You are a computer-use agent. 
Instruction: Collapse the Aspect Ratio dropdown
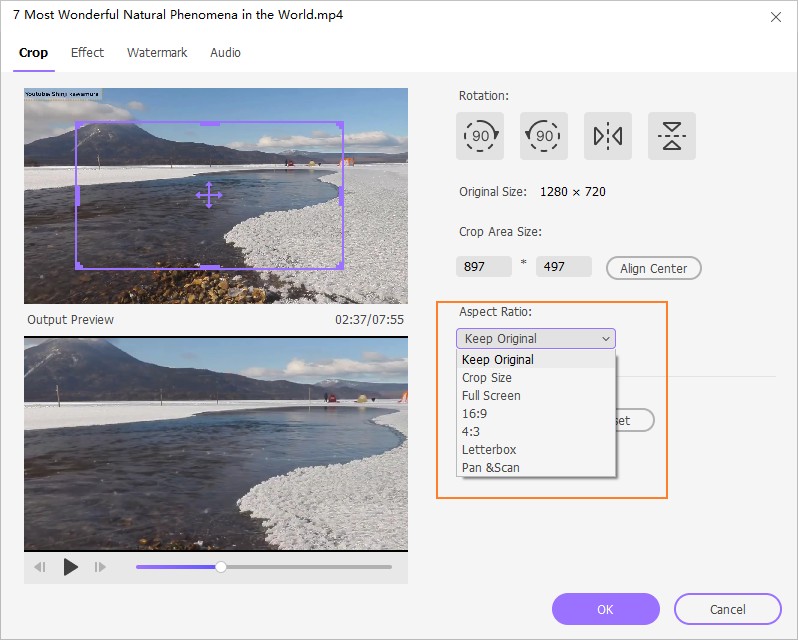click(x=535, y=339)
